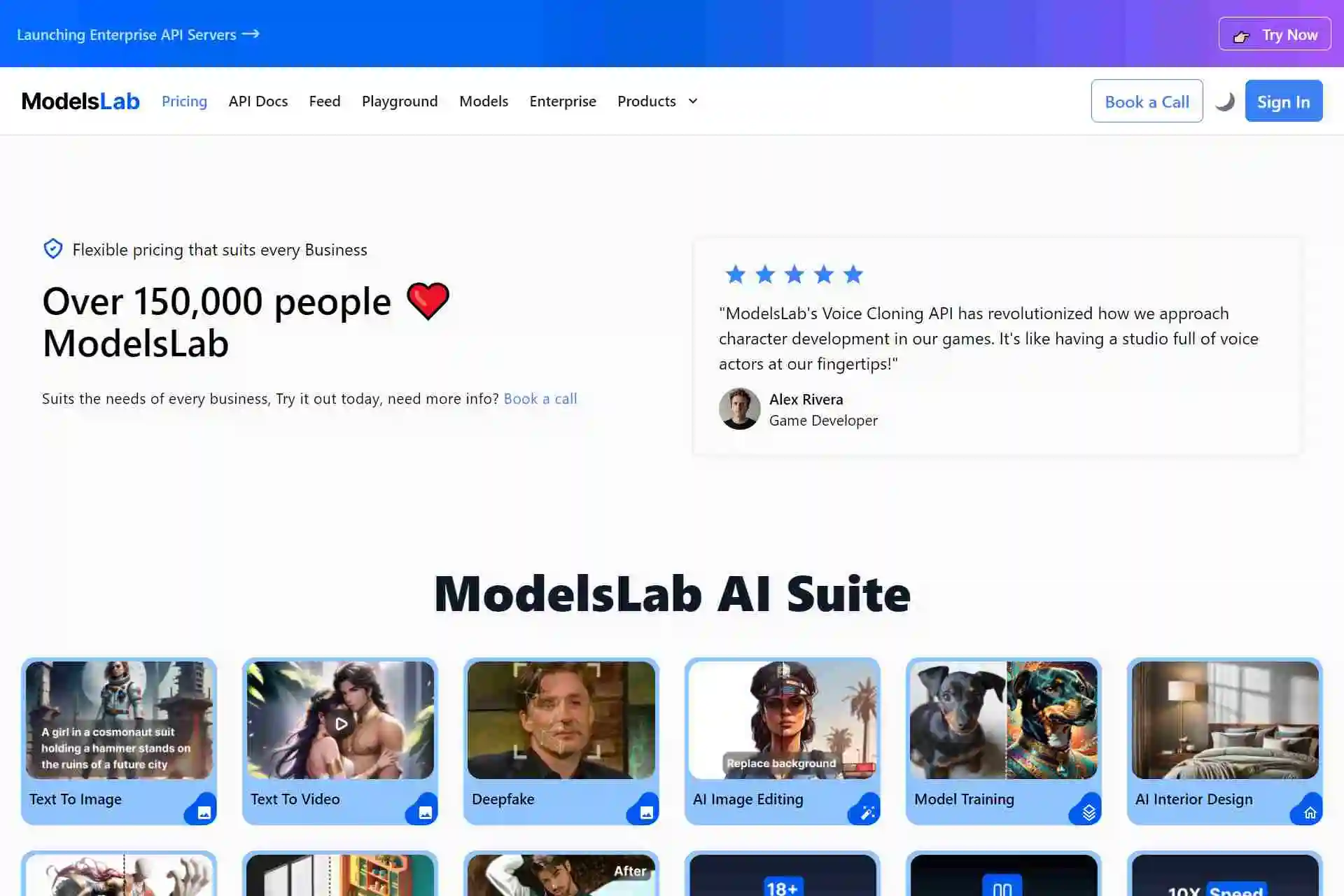This screenshot has width=1344, height=896.
Task: Click the After labeled card thumbnail
Action: tap(561, 876)
